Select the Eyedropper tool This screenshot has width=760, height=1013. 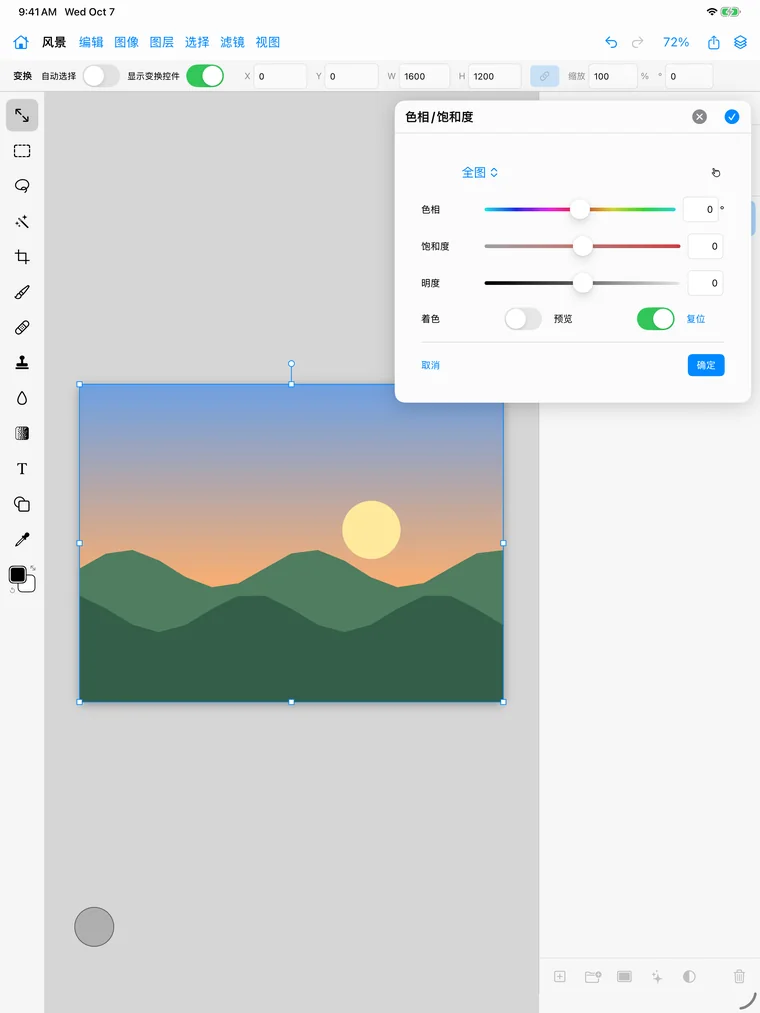[22, 539]
